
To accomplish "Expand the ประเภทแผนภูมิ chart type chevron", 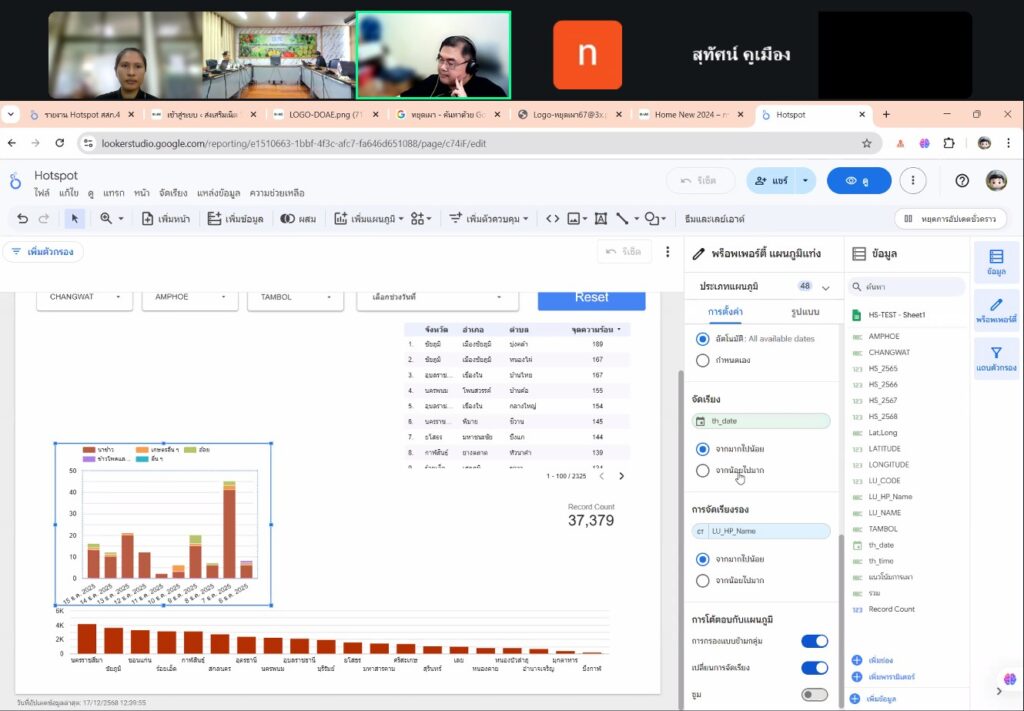I will point(826,287).
